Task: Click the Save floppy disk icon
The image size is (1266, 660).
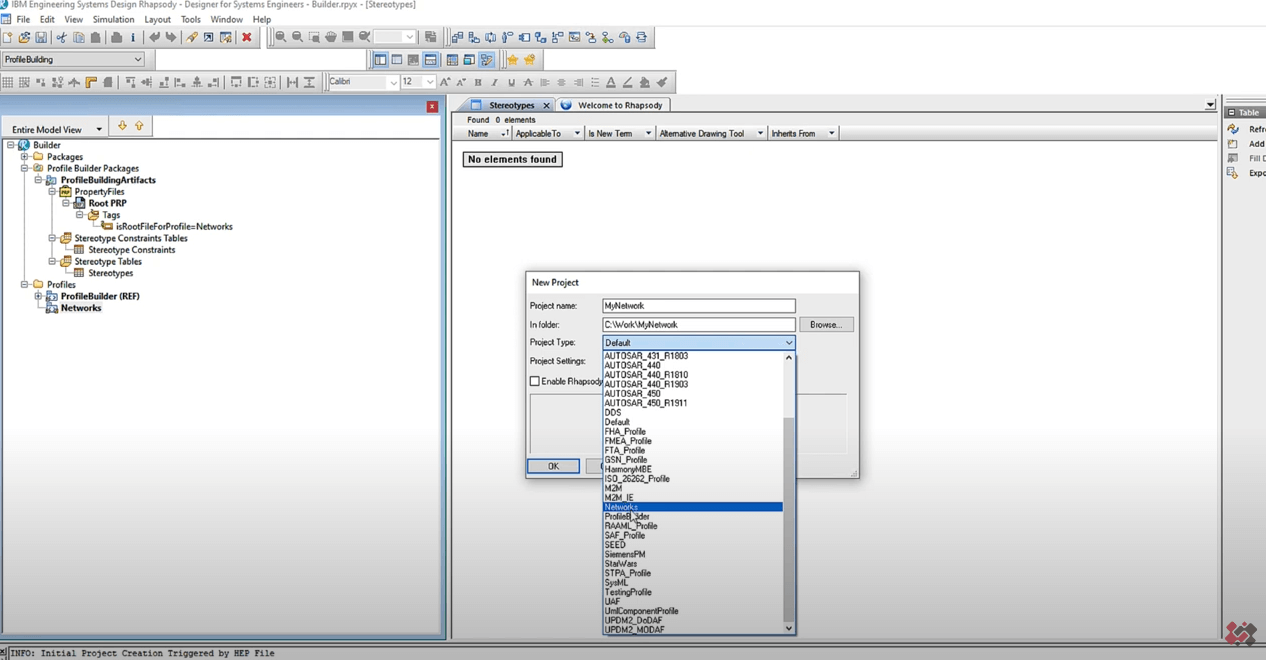Action: tap(41, 37)
